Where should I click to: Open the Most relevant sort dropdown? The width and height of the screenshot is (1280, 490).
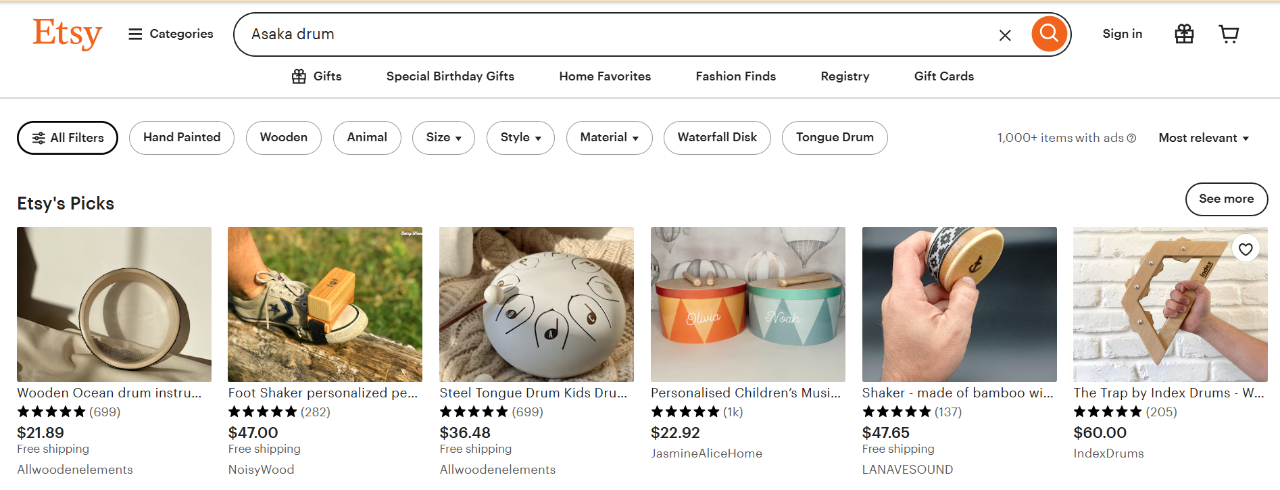click(x=1204, y=138)
